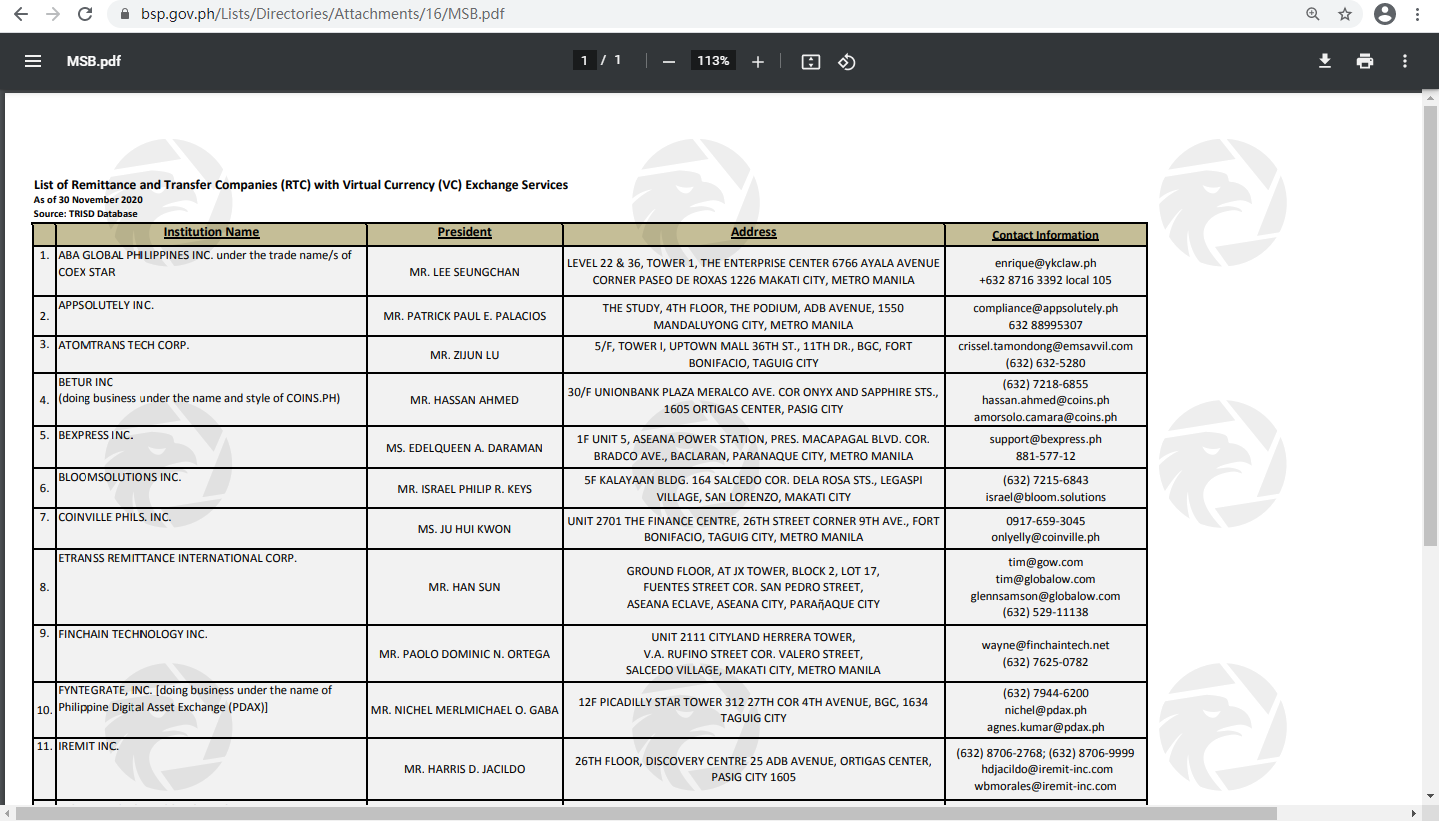
Task: Click email support@bexpress.ph
Action: [1045, 439]
